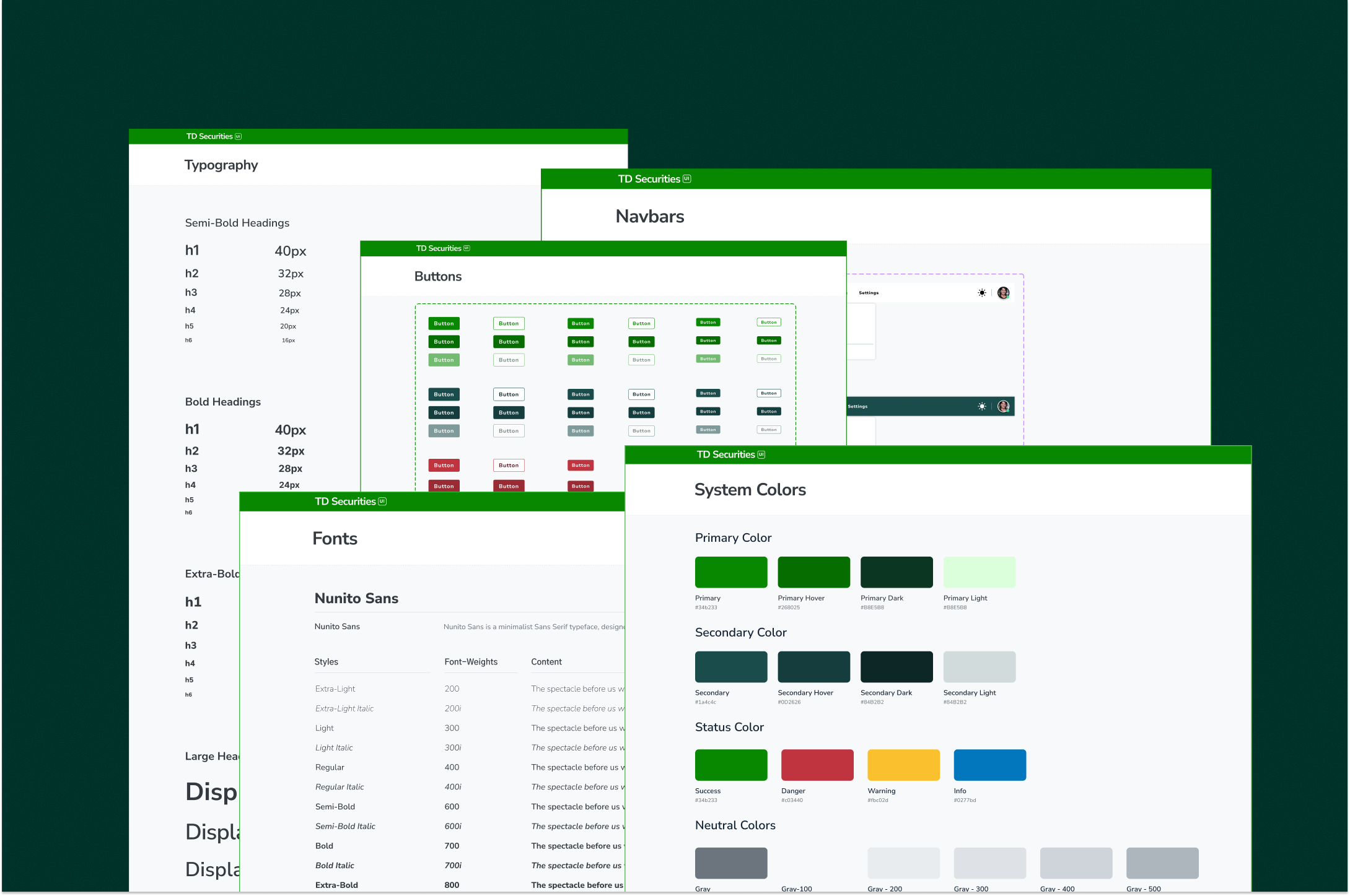Click the profile avatar in the dark navbar
Screen dimensions: 1350x896
[x=1003, y=407]
